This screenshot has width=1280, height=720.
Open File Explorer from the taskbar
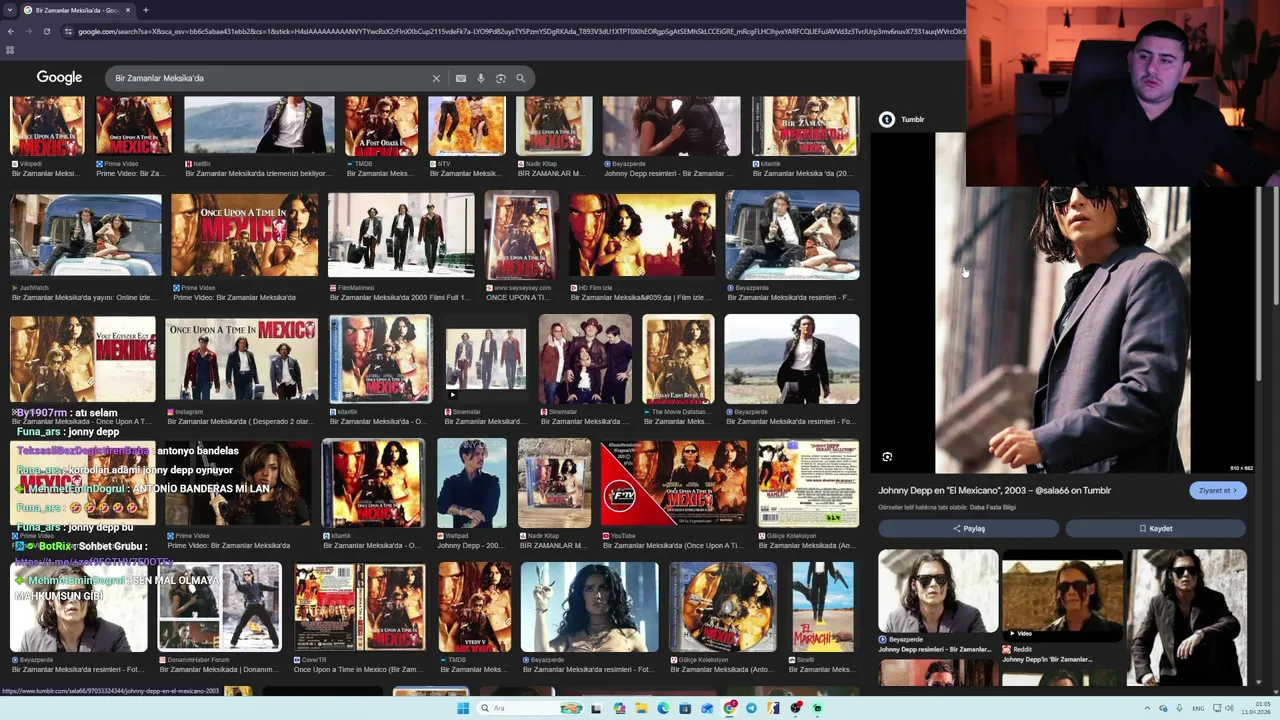tap(641, 708)
